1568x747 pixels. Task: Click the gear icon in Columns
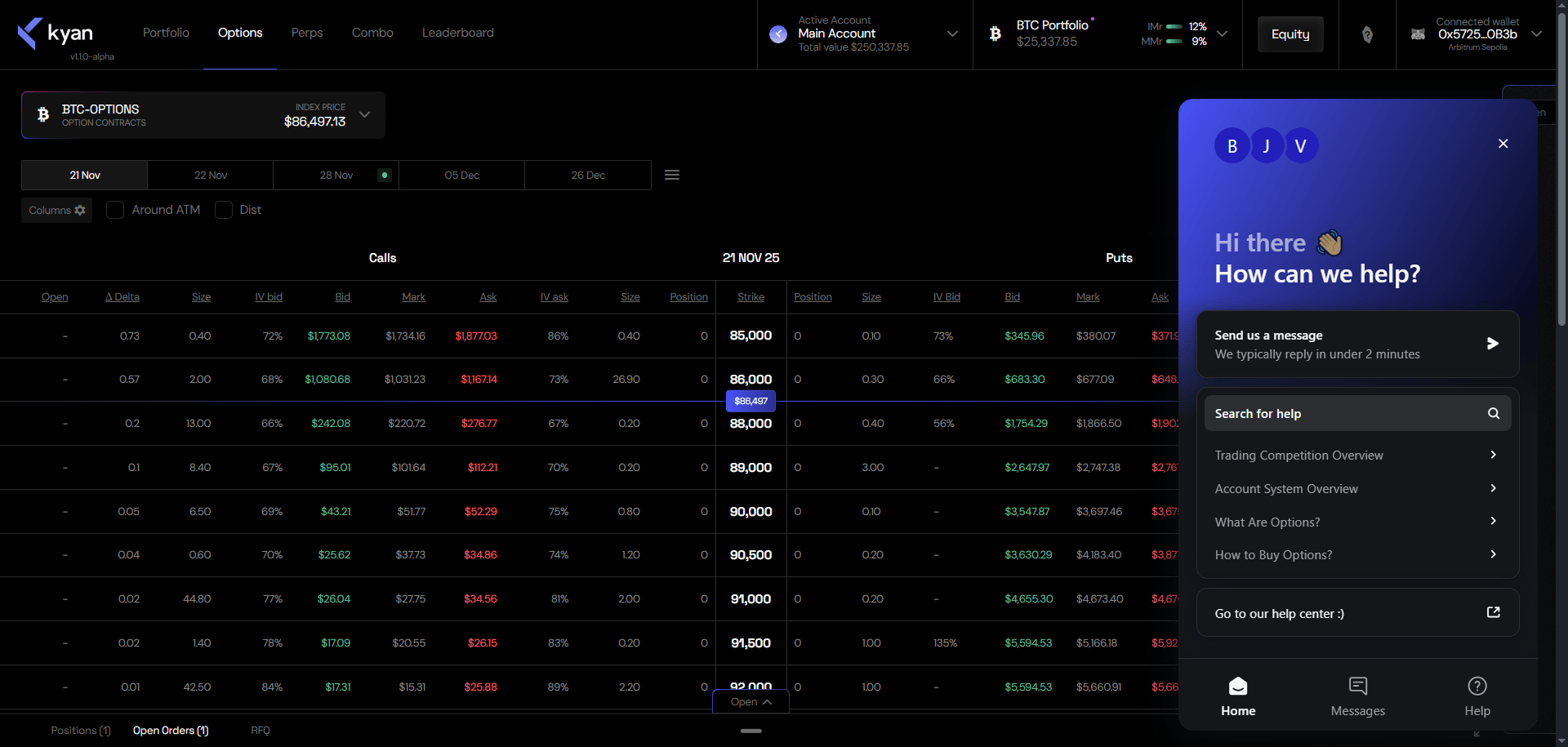point(80,211)
